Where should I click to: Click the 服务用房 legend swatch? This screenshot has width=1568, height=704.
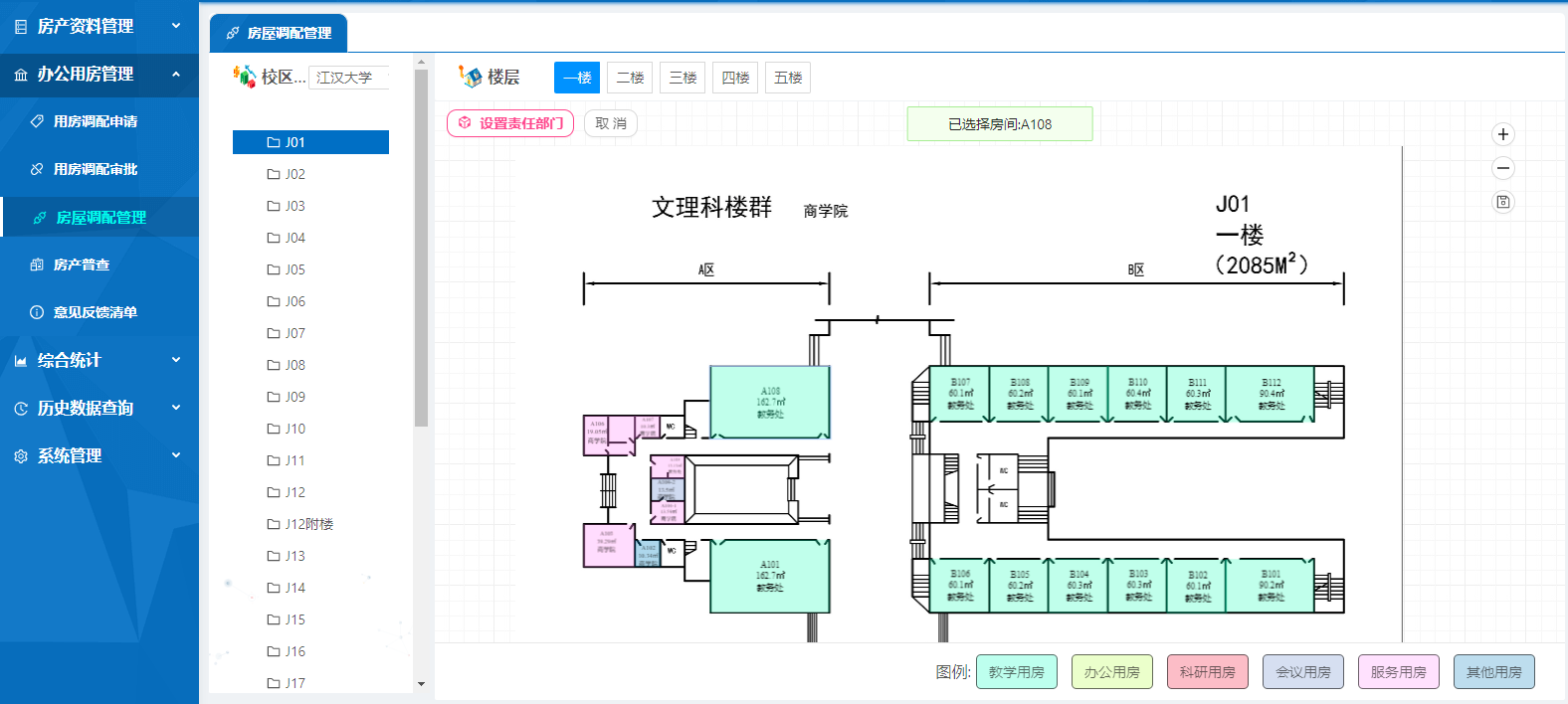1399,672
